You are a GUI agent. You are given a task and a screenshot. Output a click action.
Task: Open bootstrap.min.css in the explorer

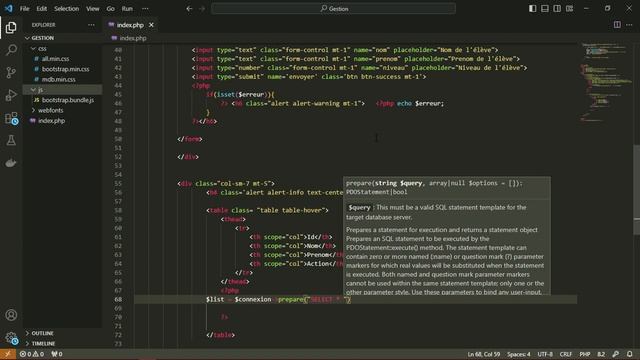point(65,69)
